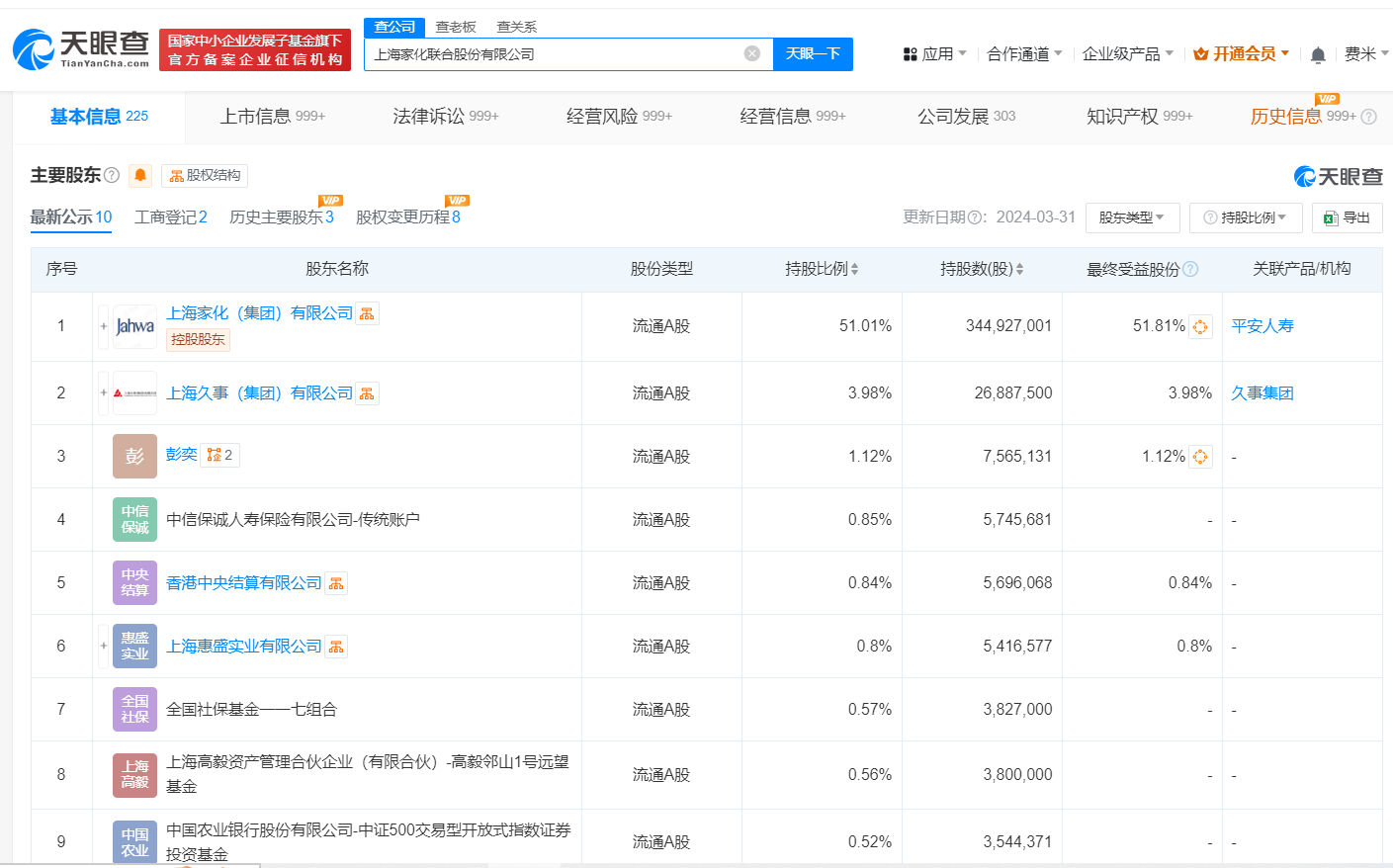Open the 股东类型 filter dropdown

click(1131, 217)
